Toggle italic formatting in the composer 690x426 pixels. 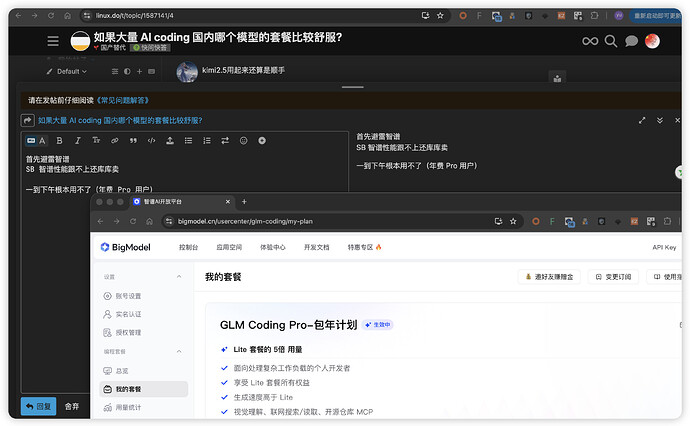(78, 141)
